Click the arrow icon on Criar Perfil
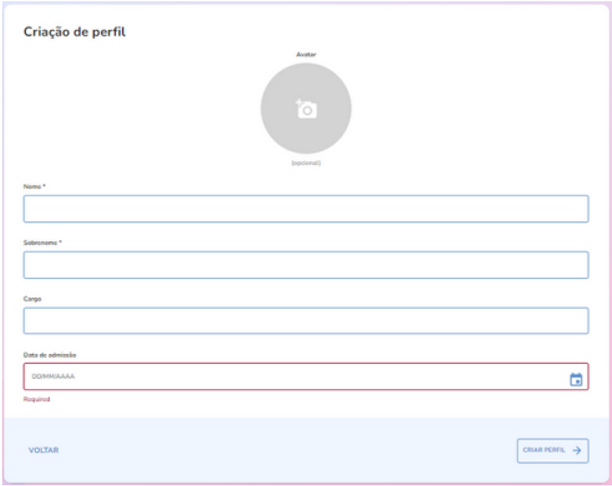This screenshot has height=486, width=612. (576, 450)
